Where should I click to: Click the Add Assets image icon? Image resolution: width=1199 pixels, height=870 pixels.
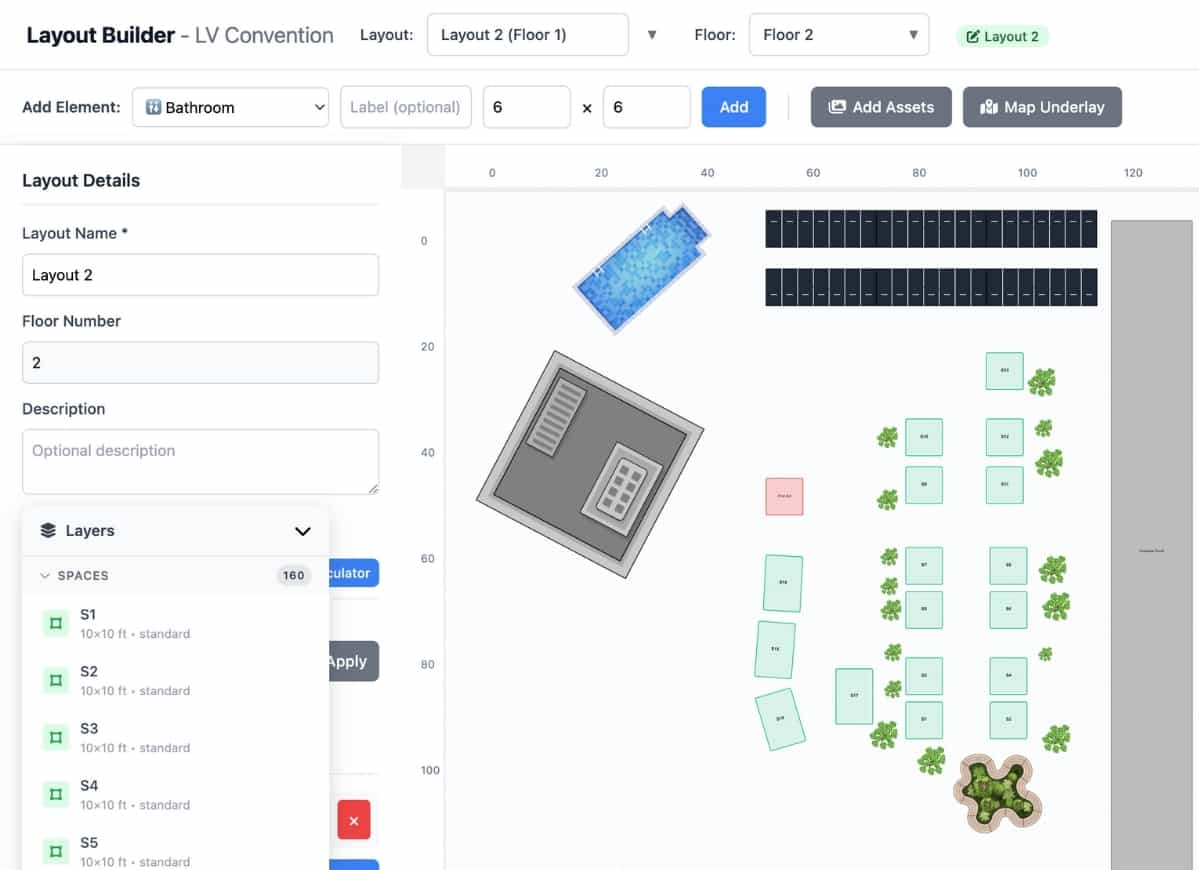(x=839, y=107)
